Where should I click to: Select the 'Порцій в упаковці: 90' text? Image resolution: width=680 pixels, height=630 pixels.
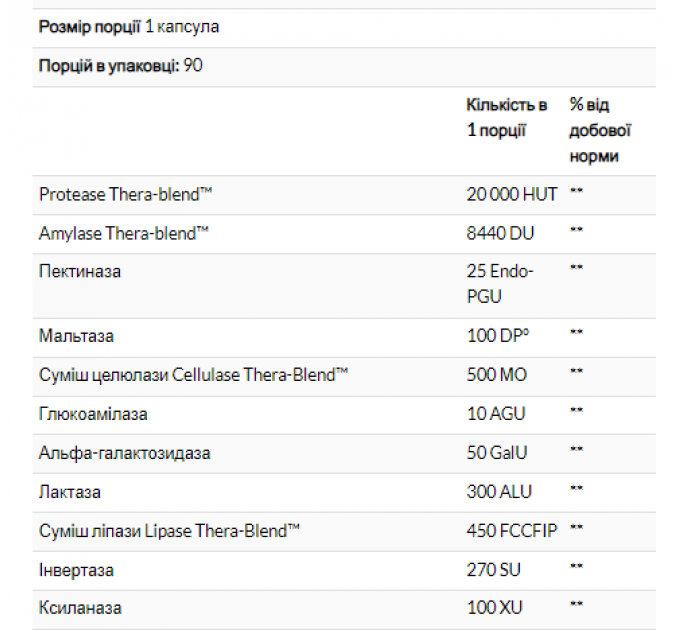(x=121, y=66)
